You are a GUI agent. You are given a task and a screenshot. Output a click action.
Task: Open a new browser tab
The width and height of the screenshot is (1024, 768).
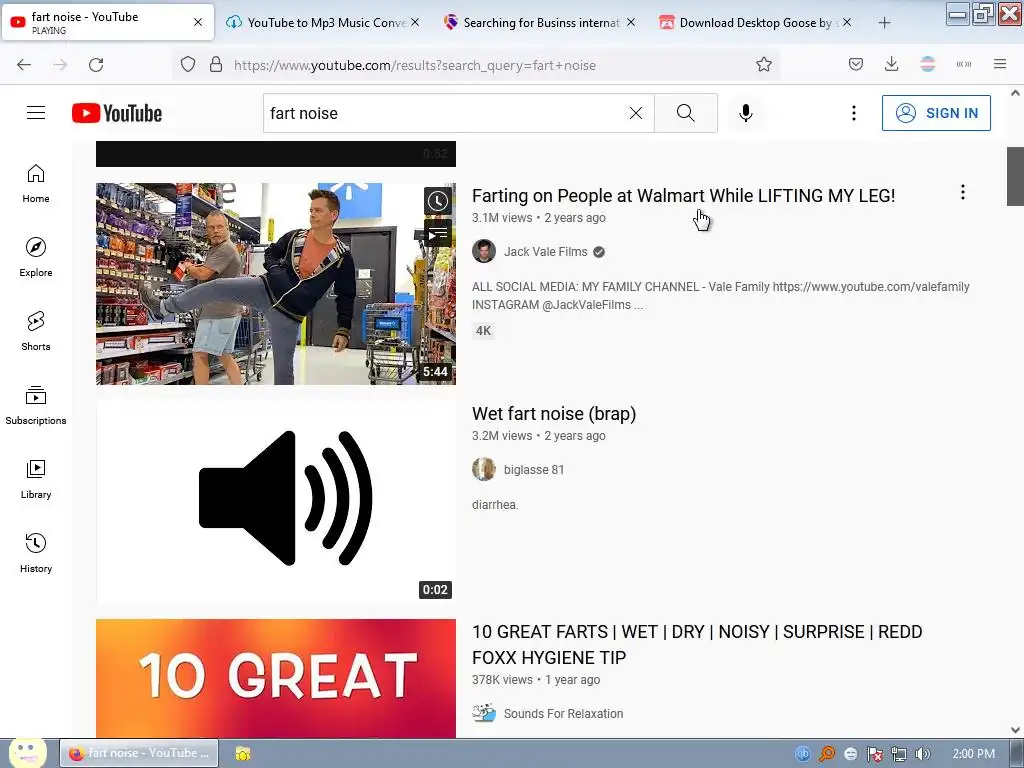[884, 23]
